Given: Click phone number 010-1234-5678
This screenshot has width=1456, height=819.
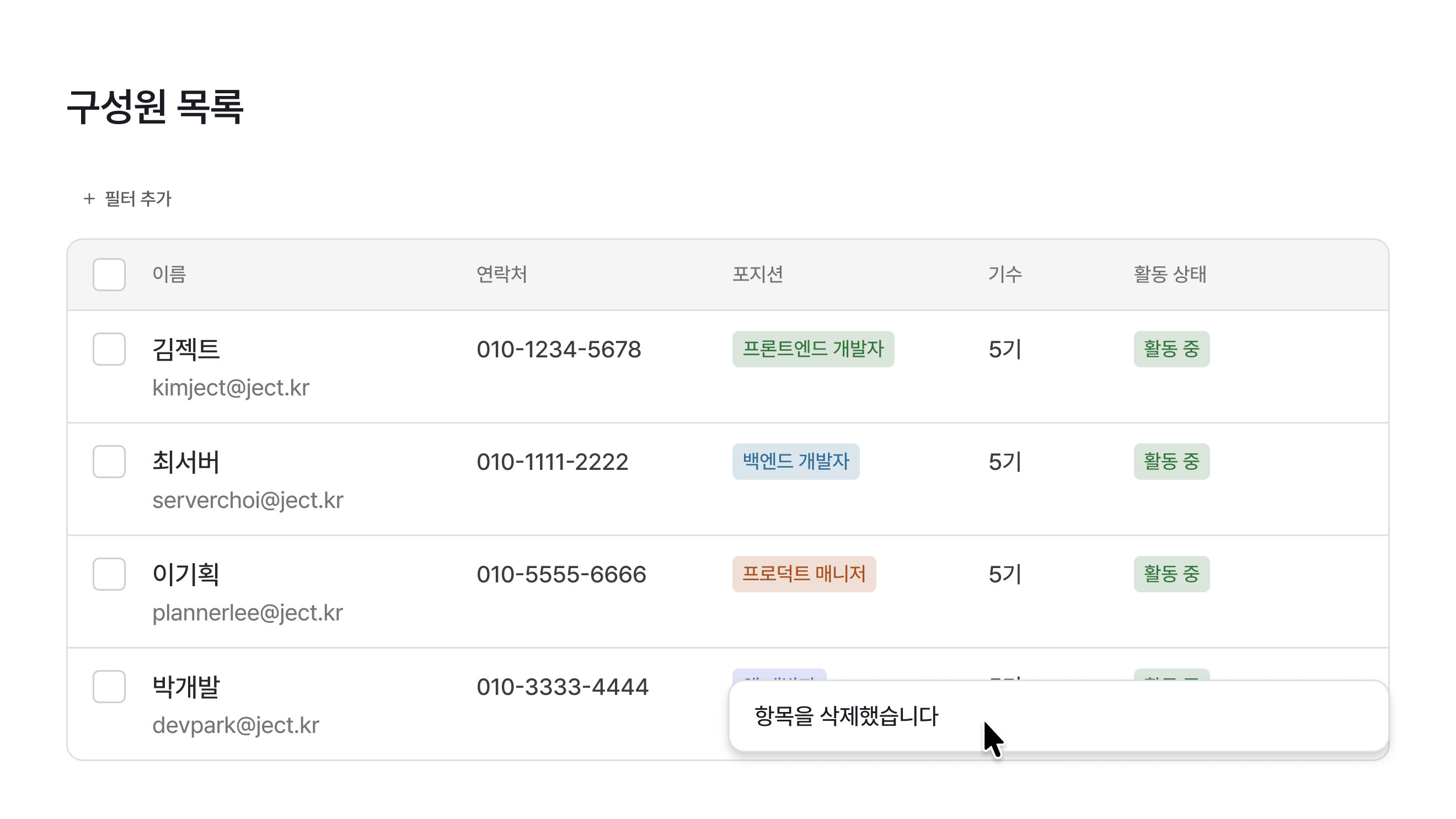Looking at the screenshot, I should pos(559,349).
